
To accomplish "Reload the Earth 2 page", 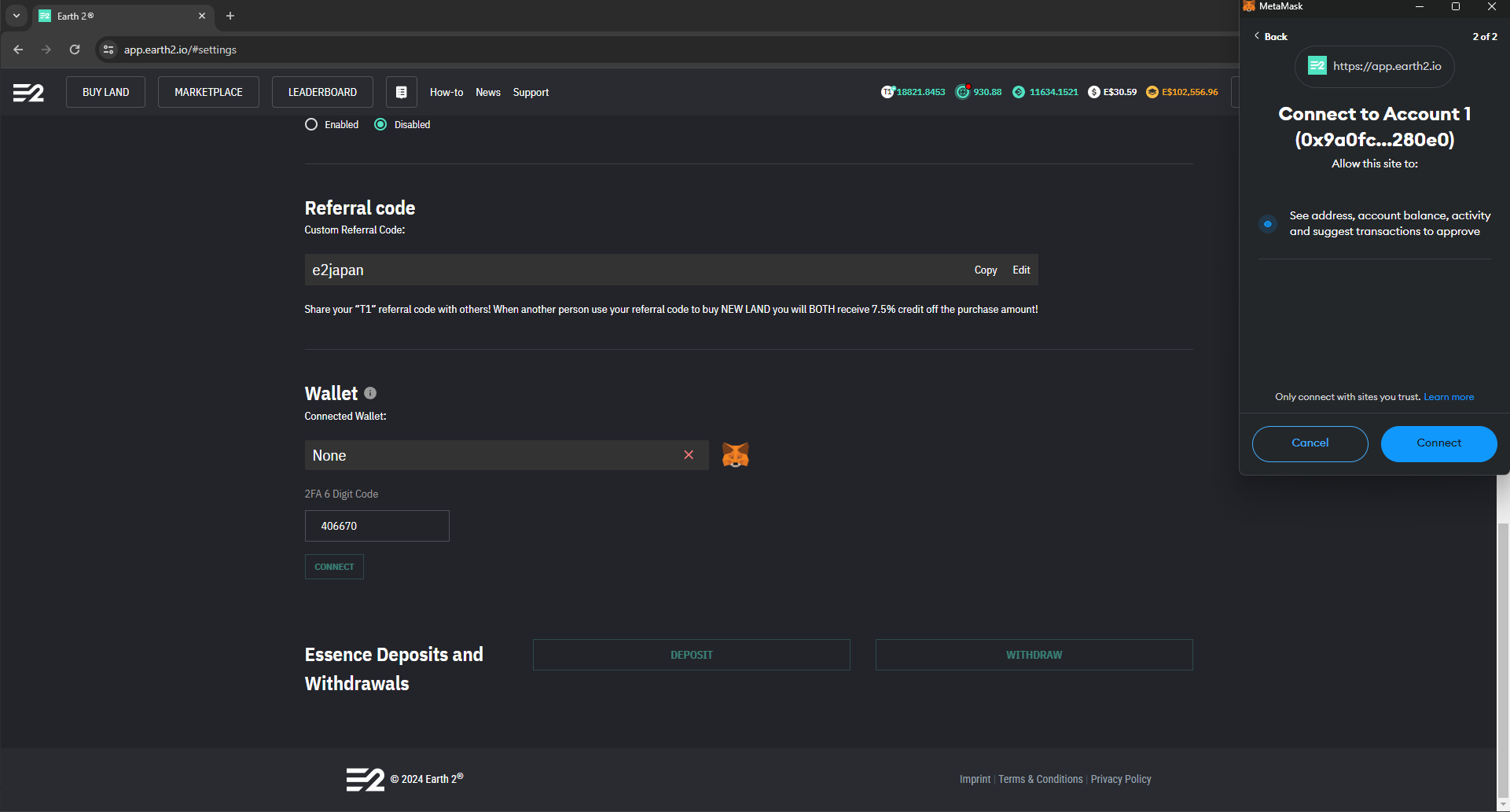I will pyautogui.click(x=75, y=50).
